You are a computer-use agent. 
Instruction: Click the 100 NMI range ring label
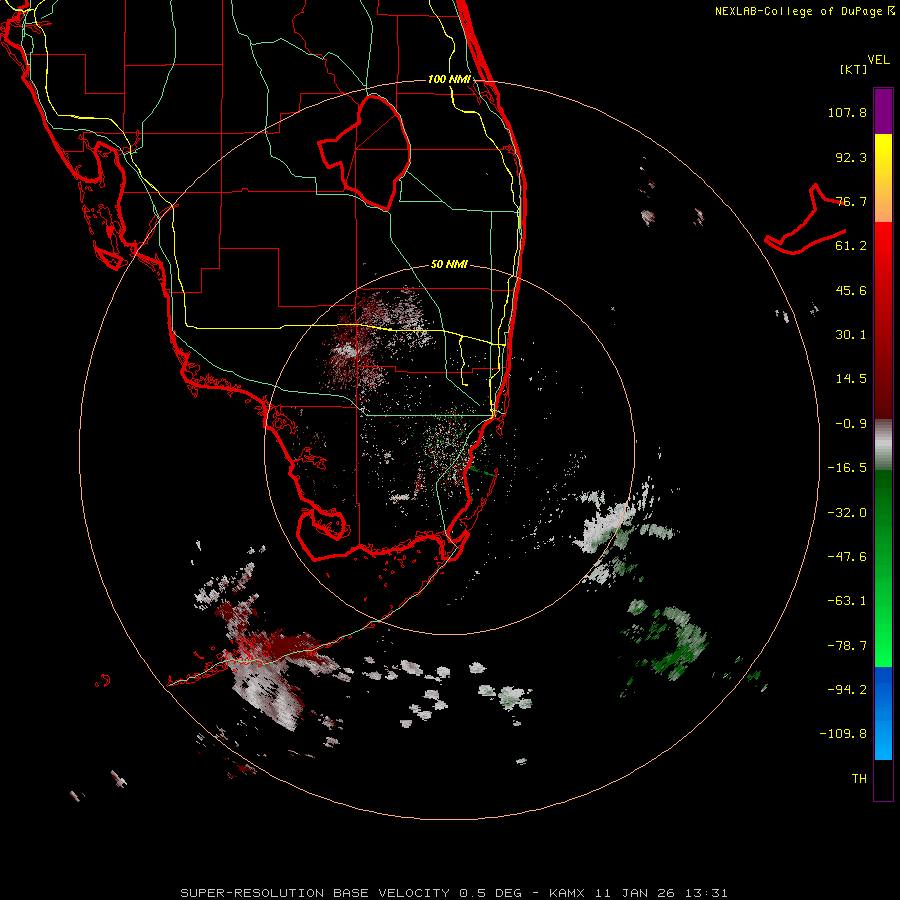pos(449,79)
